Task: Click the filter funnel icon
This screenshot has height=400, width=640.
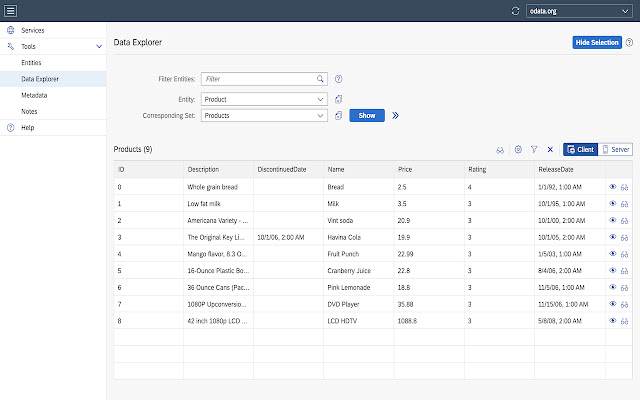Action: coord(534,149)
